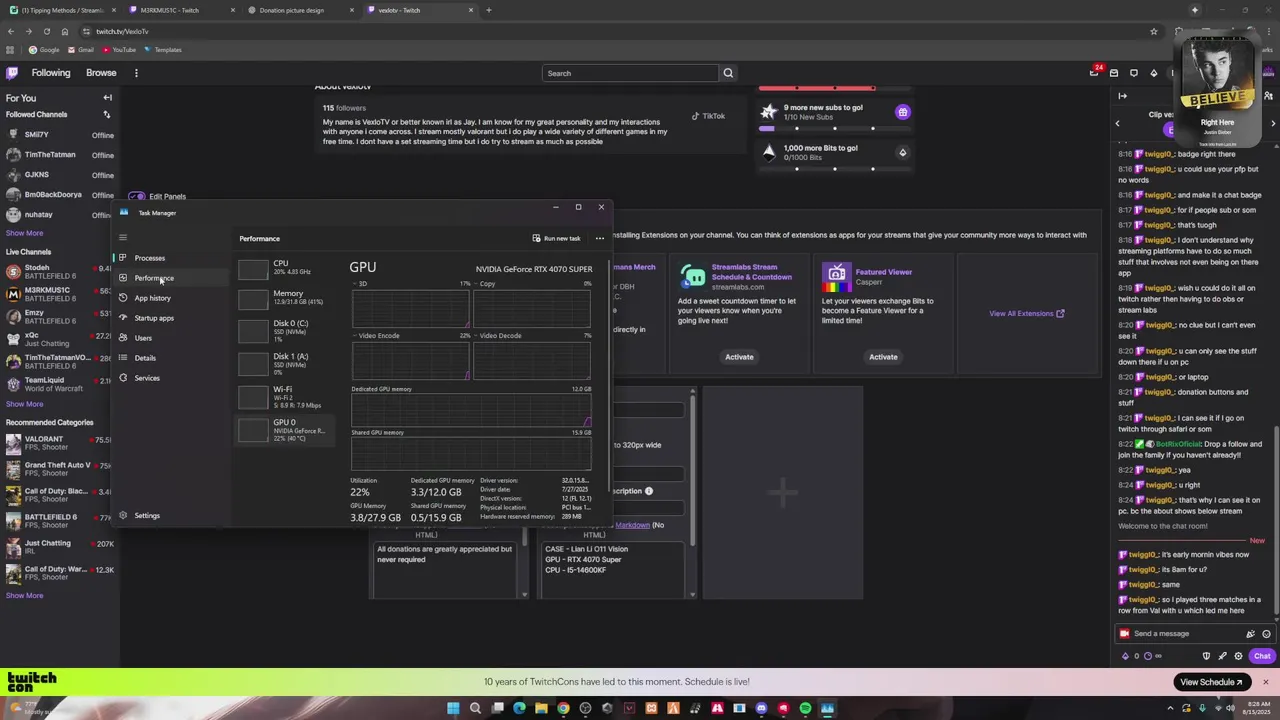The image size is (1280, 720).
Task: Open the VALORANT recommended category
Action: coord(60,443)
